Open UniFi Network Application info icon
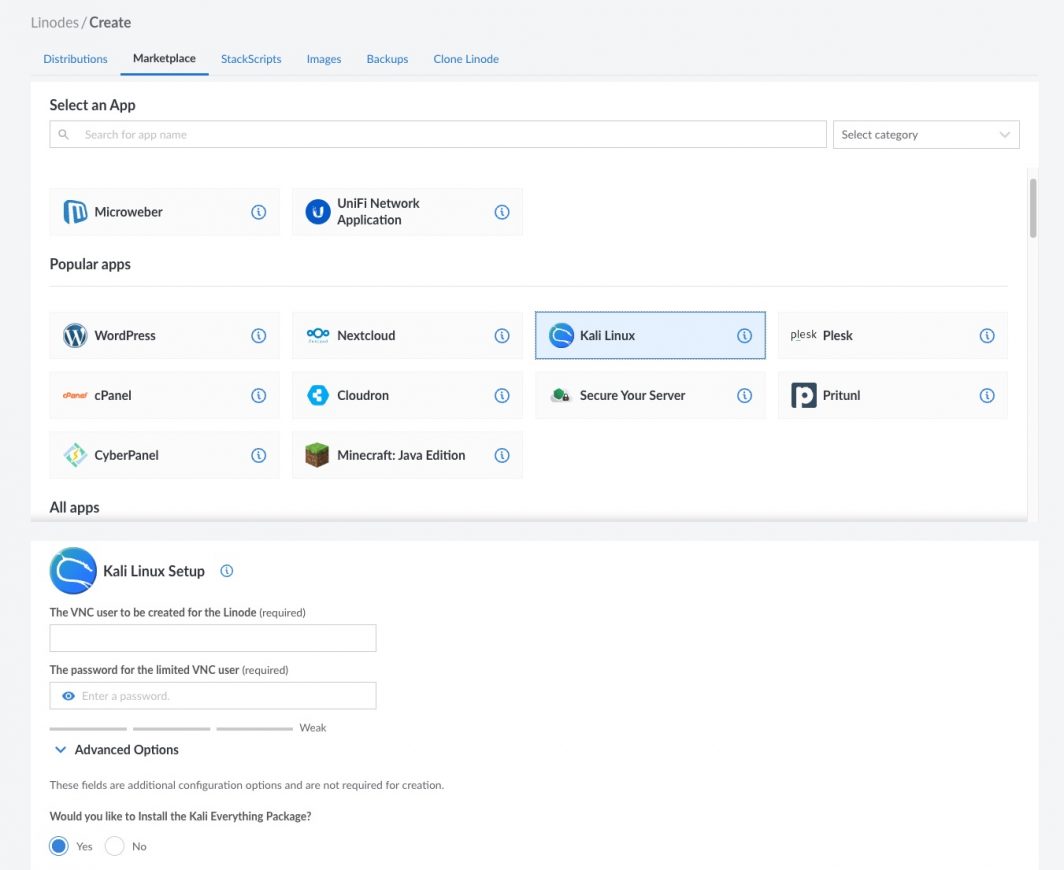Image resolution: width=1064 pixels, height=870 pixels. click(x=502, y=212)
